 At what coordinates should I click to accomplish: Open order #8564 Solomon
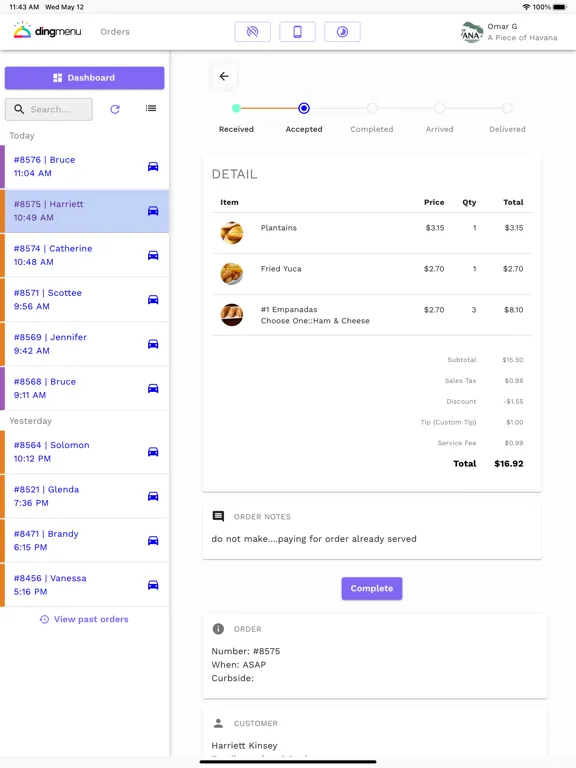click(84, 452)
